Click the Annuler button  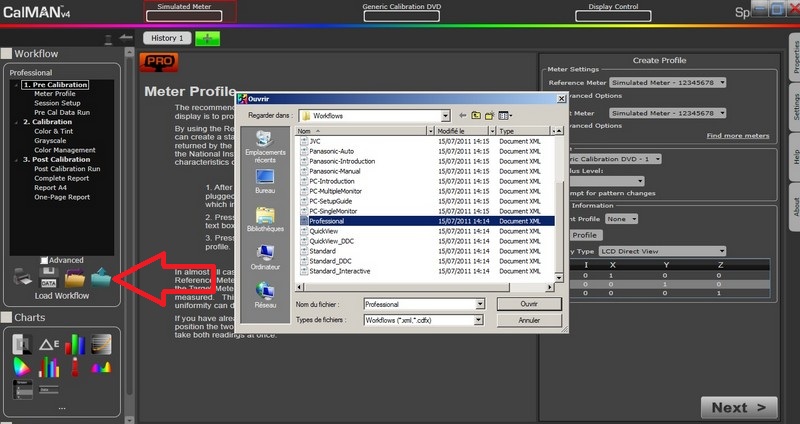(x=529, y=320)
